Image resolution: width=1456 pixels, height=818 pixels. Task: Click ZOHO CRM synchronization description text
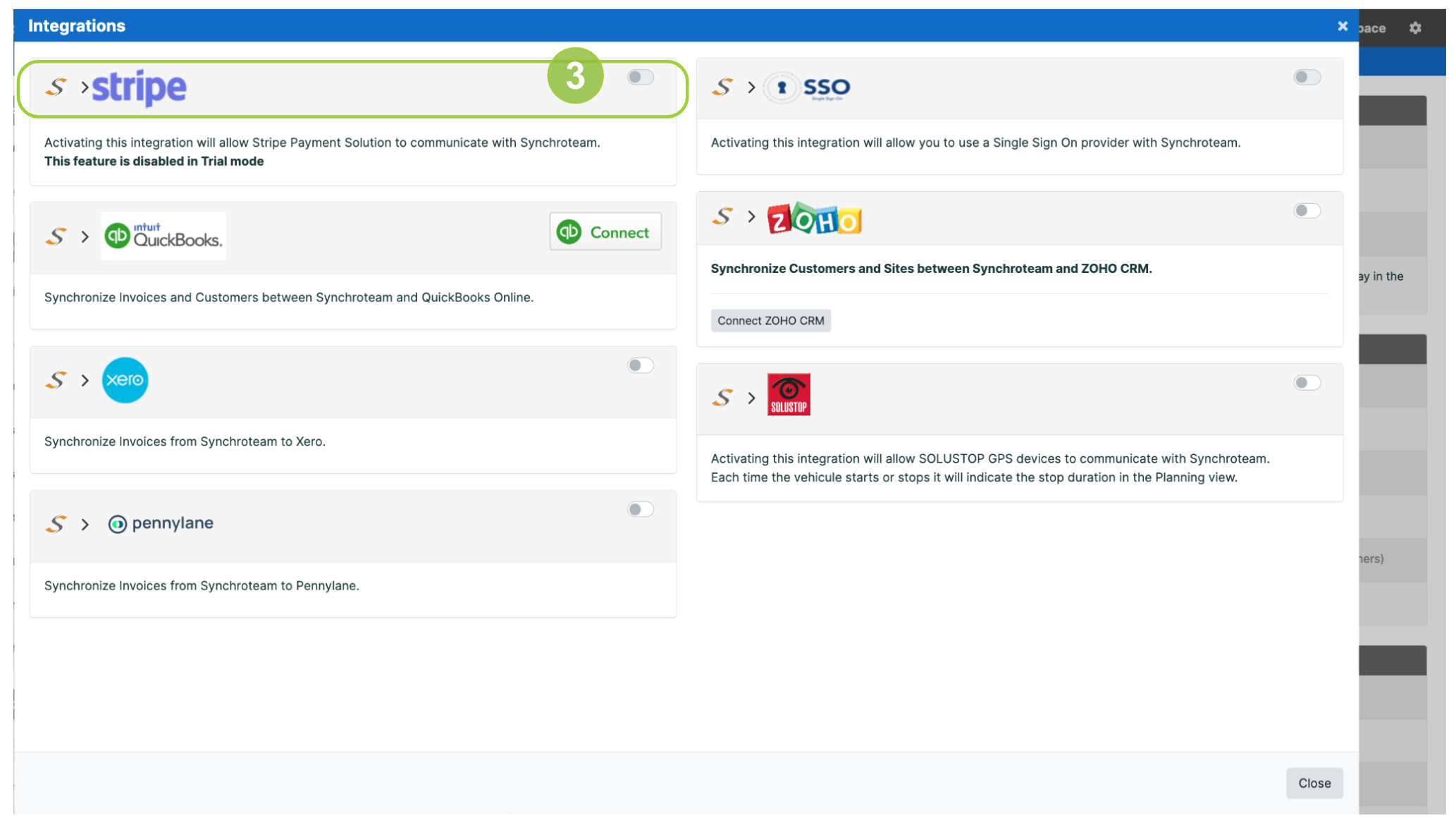(x=931, y=268)
